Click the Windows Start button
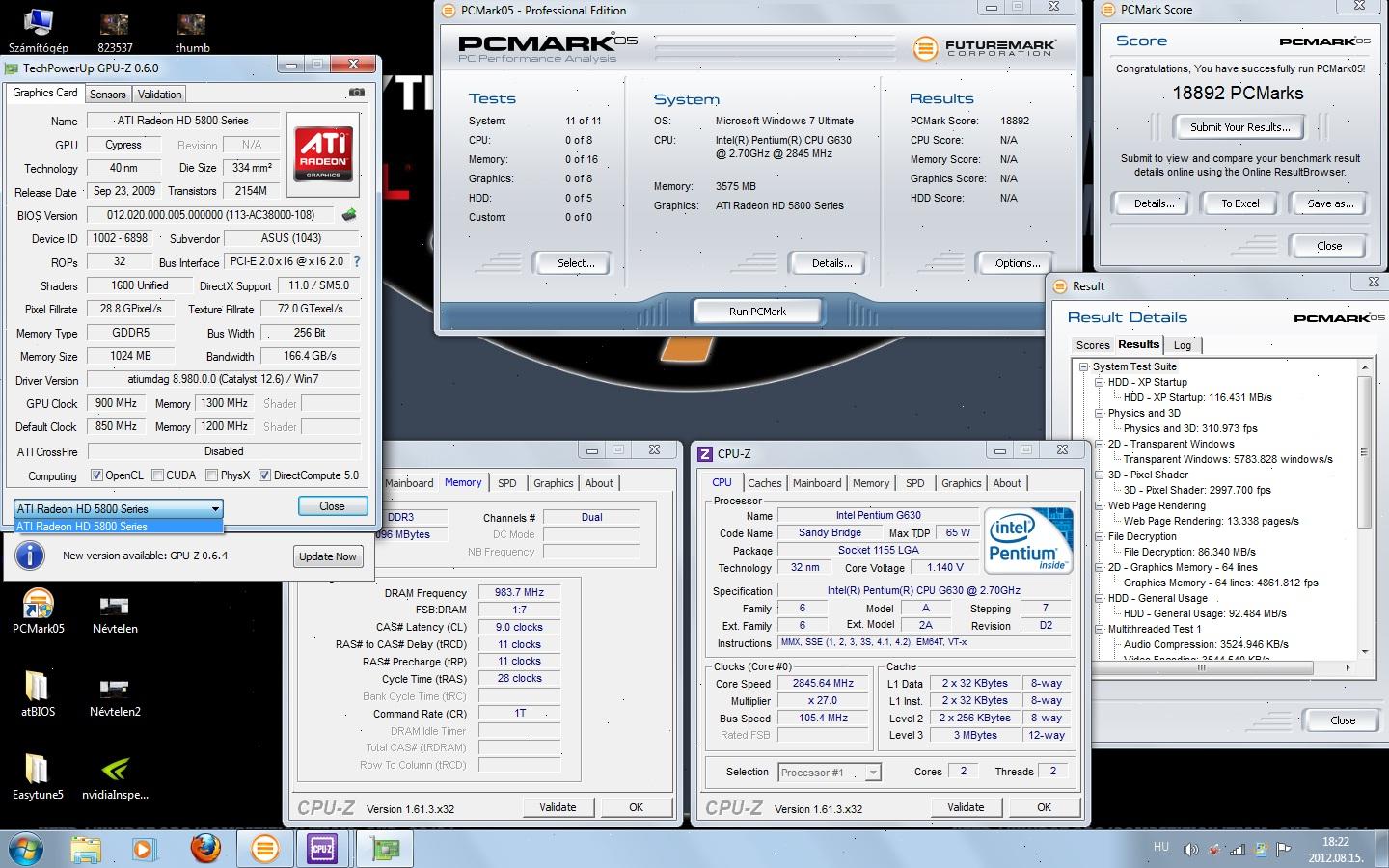1389x868 pixels. pyautogui.click(x=26, y=849)
